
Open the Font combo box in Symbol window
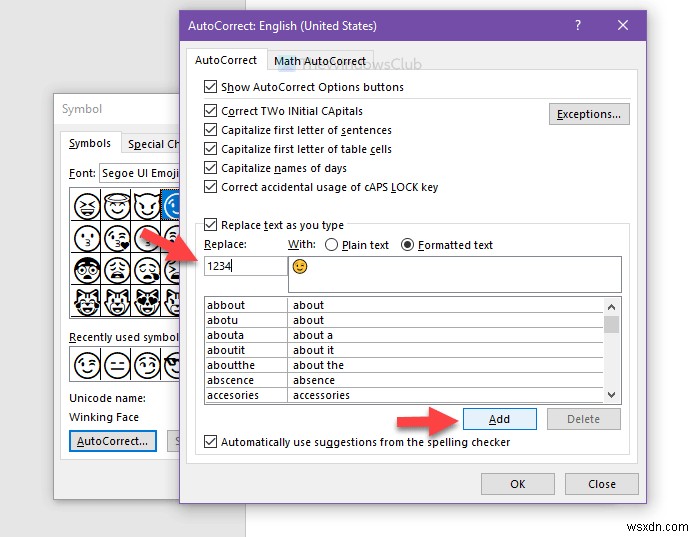(139, 173)
